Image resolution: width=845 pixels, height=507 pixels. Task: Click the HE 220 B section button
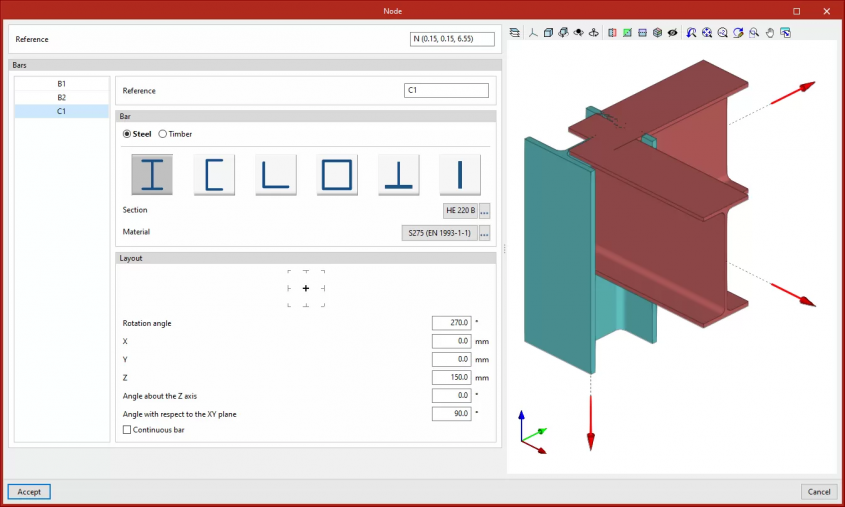[460, 211]
